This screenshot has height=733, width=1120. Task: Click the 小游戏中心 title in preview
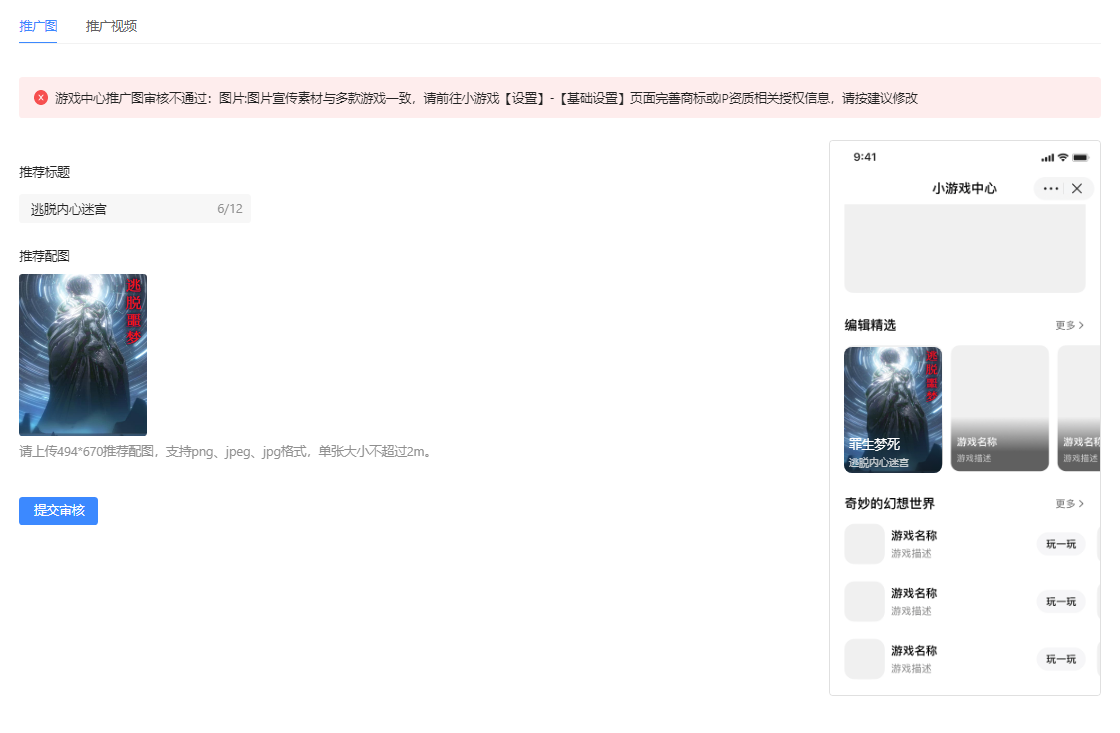click(964, 189)
